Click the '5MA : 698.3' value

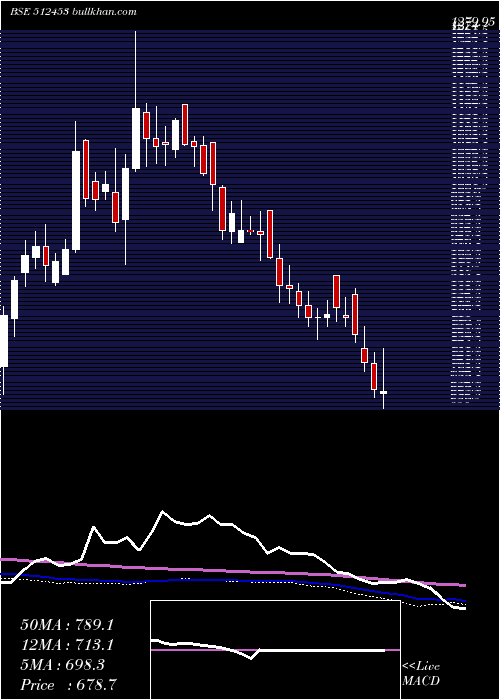coord(62,665)
